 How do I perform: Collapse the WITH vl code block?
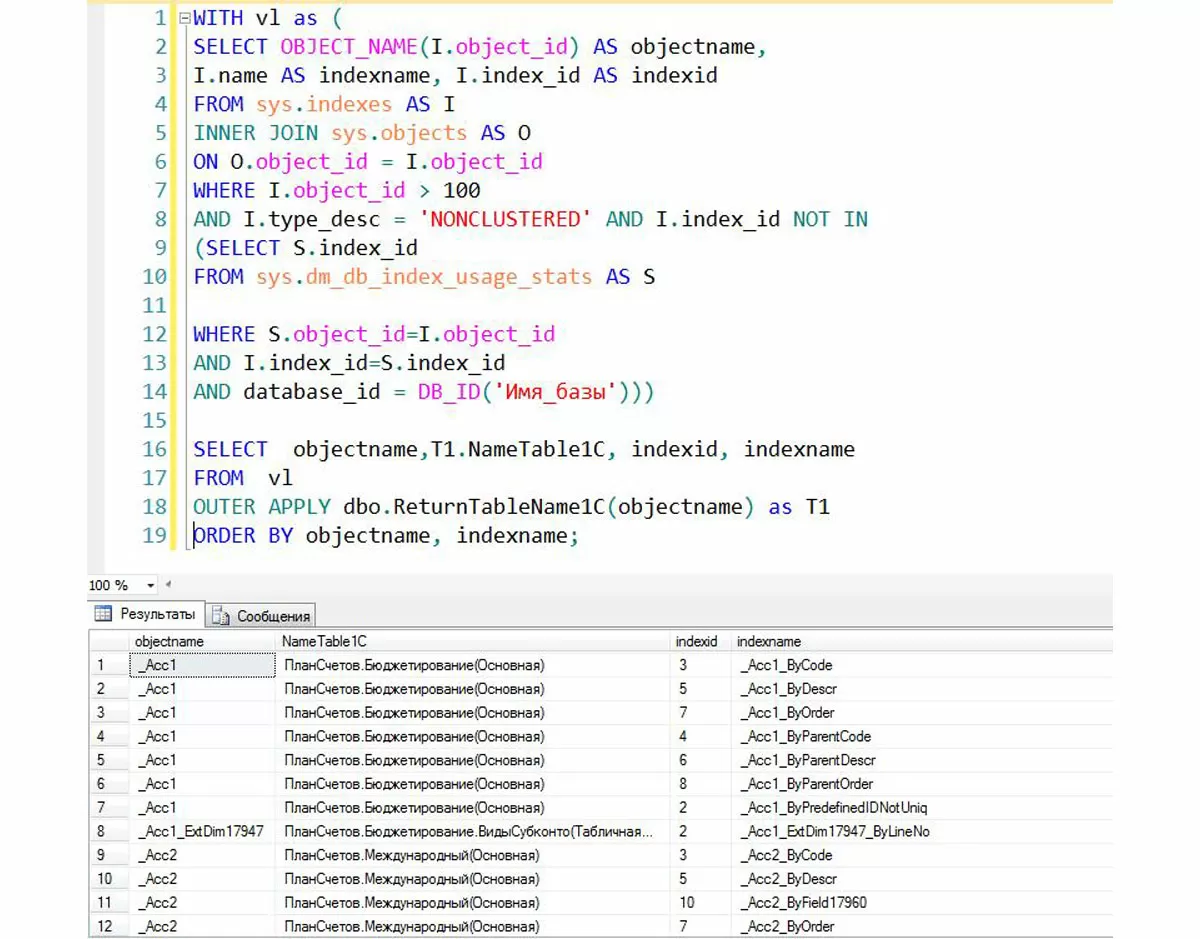click(183, 18)
